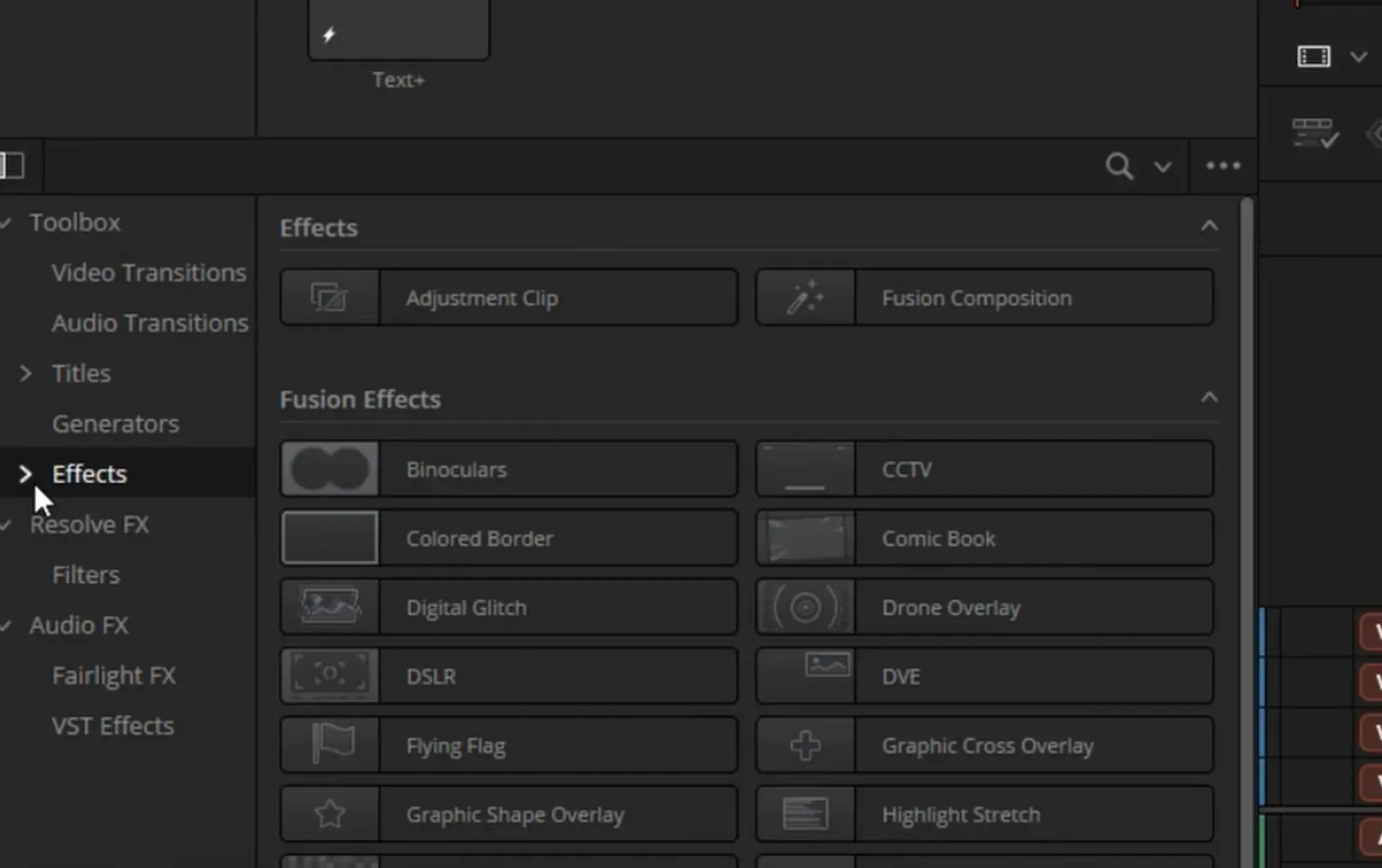This screenshot has height=868, width=1382.
Task: Open the three-dot options menu
Action: coord(1223,166)
